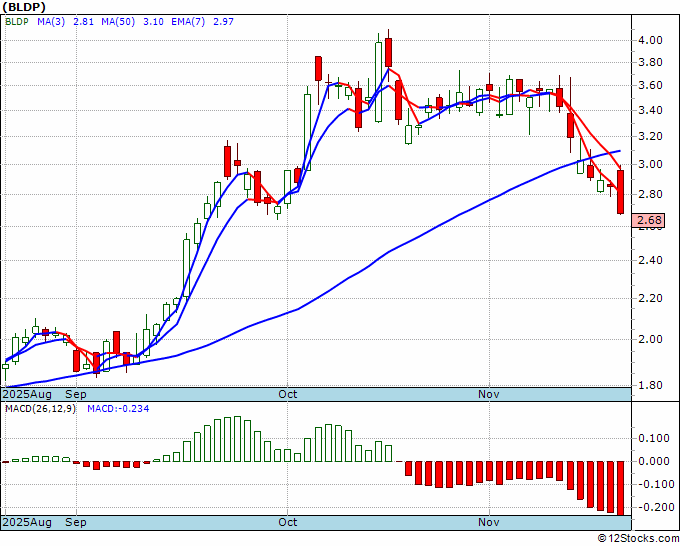
Task: Click the Sep label on price timeline
Action: 76,394
